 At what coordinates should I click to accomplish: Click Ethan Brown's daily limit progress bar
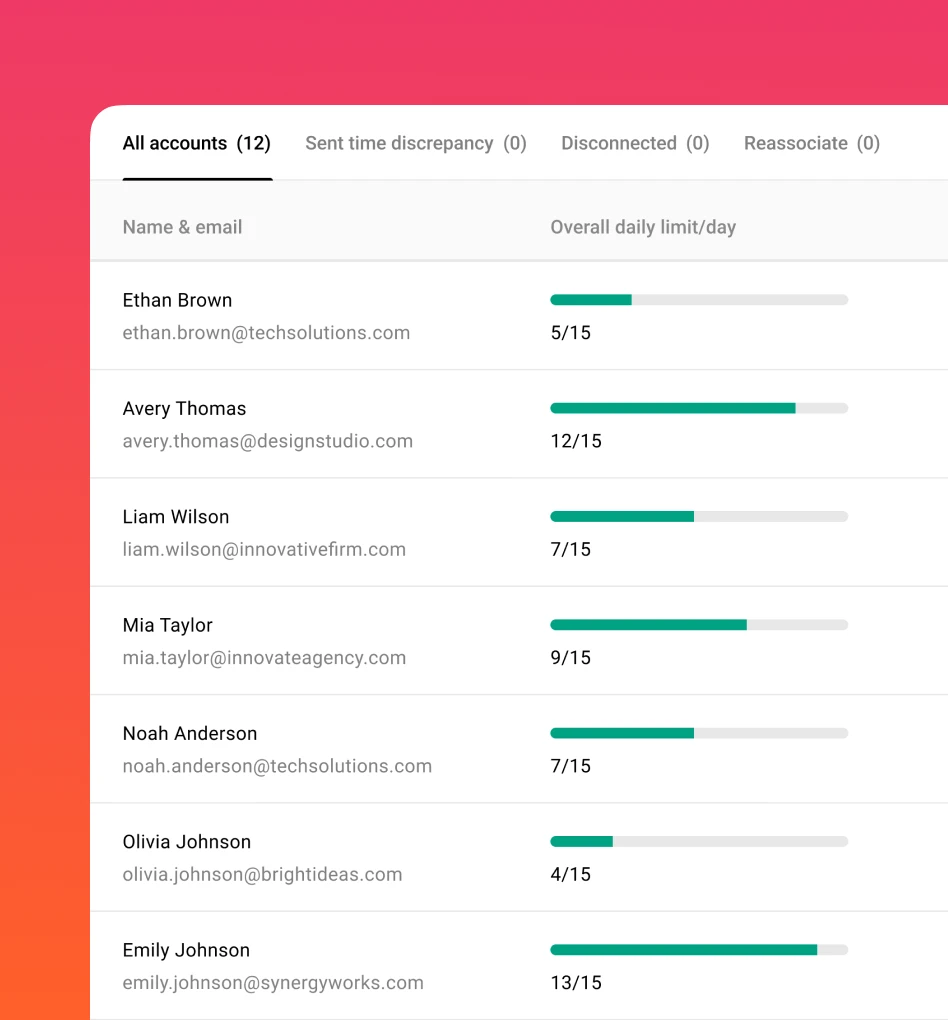point(699,300)
